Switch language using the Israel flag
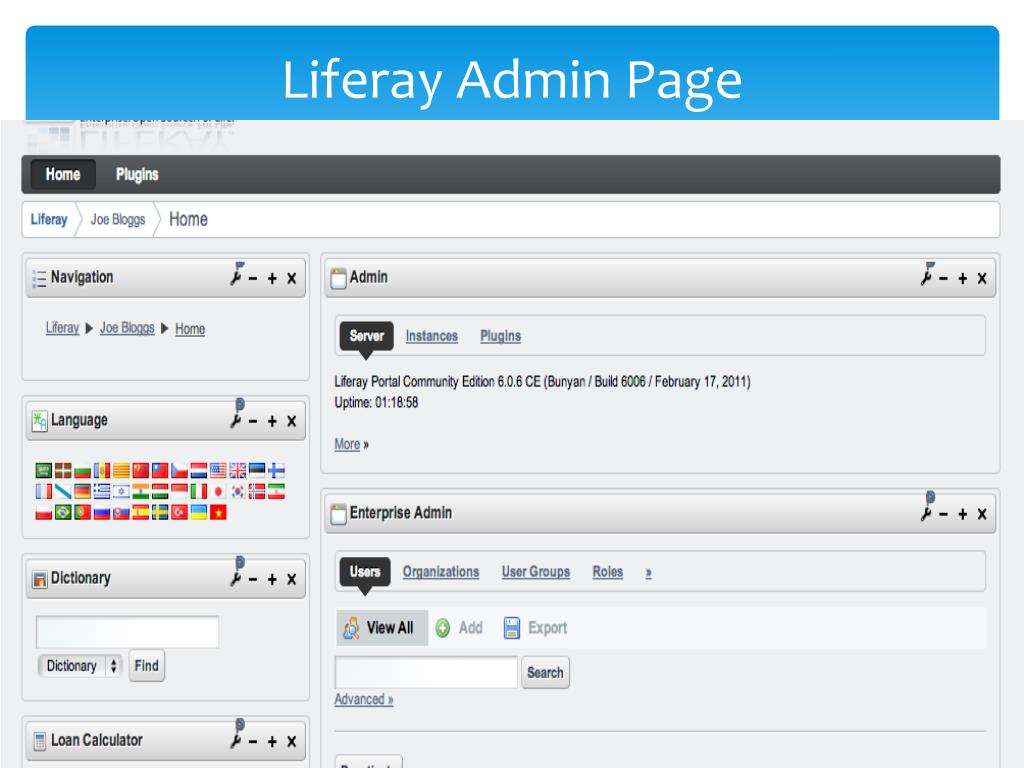The width and height of the screenshot is (1024, 768). point(121,491)
